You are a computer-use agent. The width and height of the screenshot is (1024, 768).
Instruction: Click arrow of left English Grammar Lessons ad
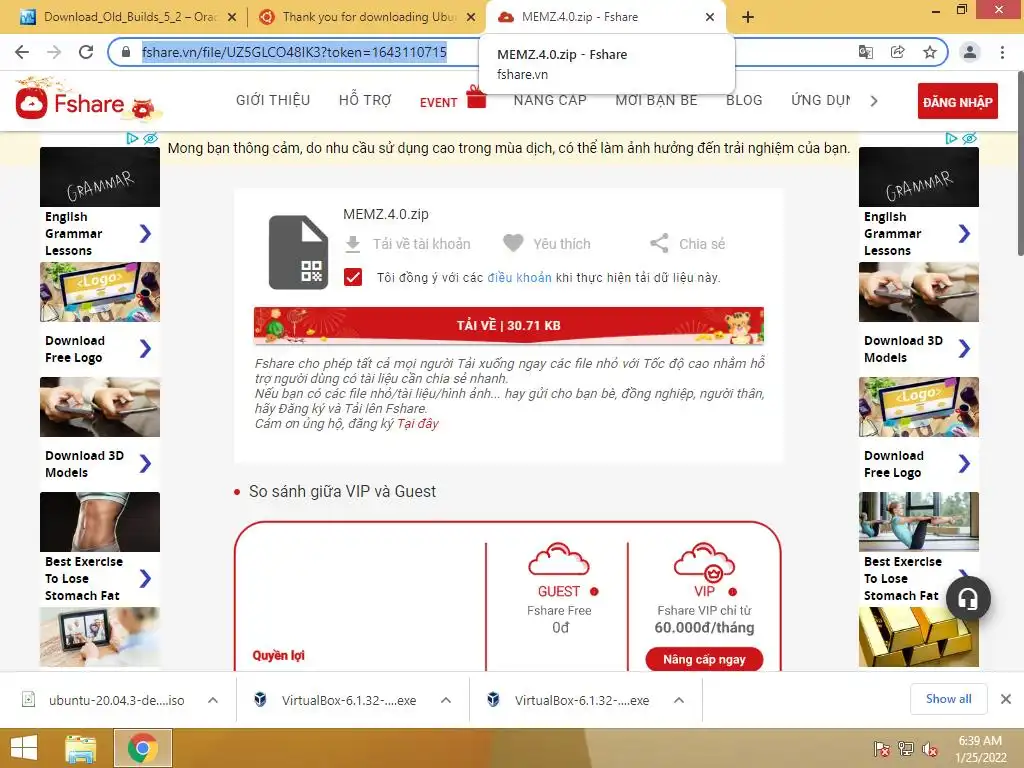point(146,233)
